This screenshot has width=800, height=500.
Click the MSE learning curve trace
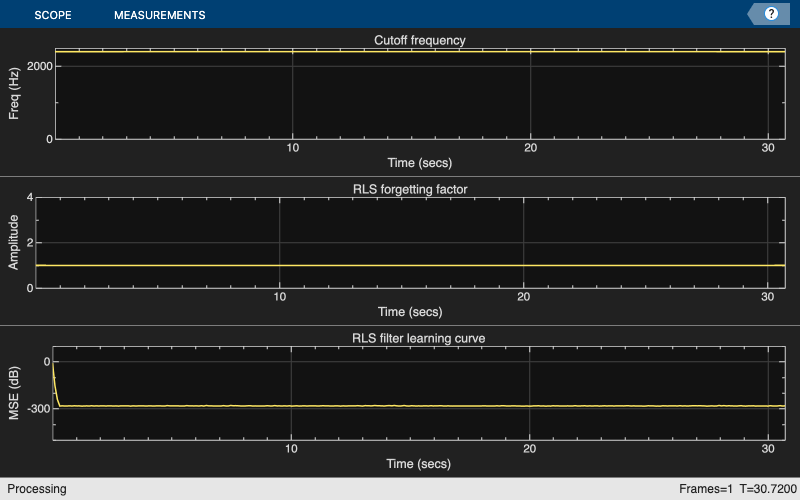point(419,406)
